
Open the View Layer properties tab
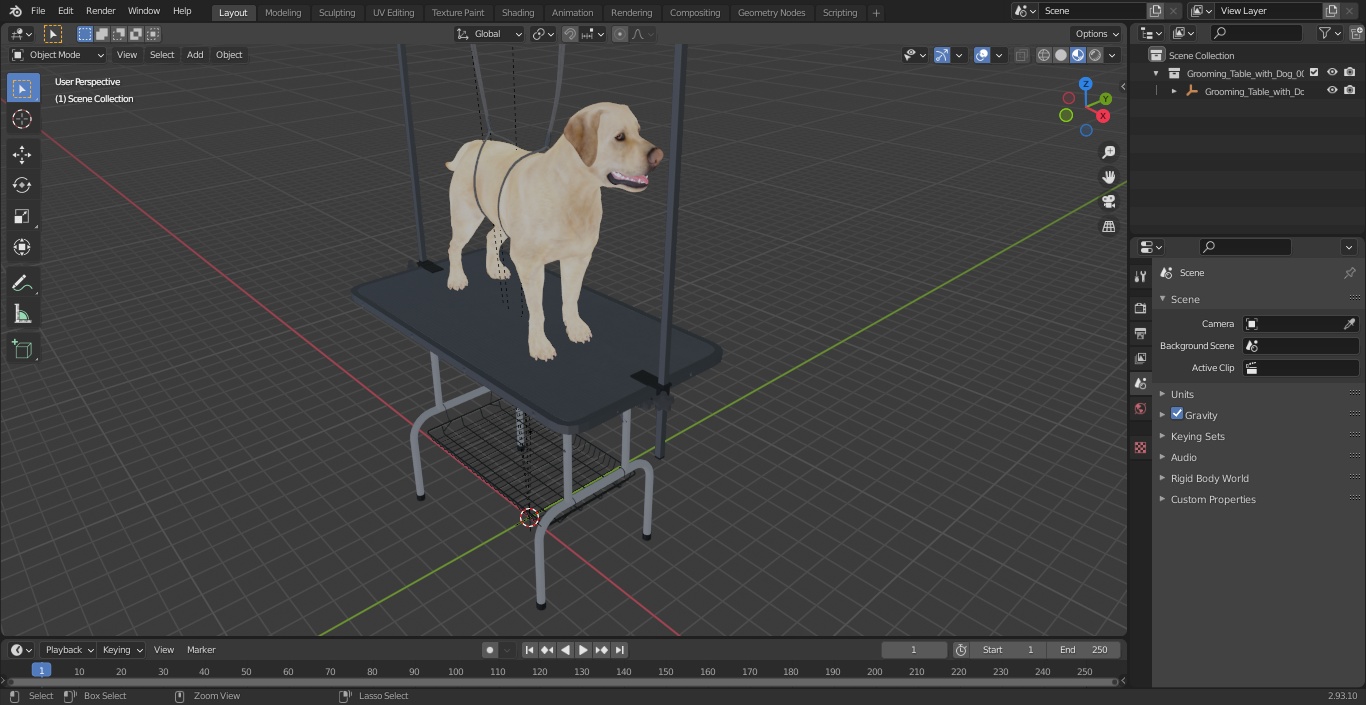[x=1140, y=358]
